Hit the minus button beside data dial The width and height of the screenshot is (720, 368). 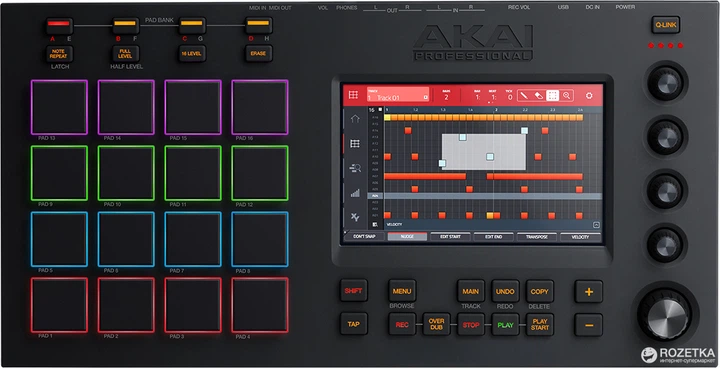[589, 325]
